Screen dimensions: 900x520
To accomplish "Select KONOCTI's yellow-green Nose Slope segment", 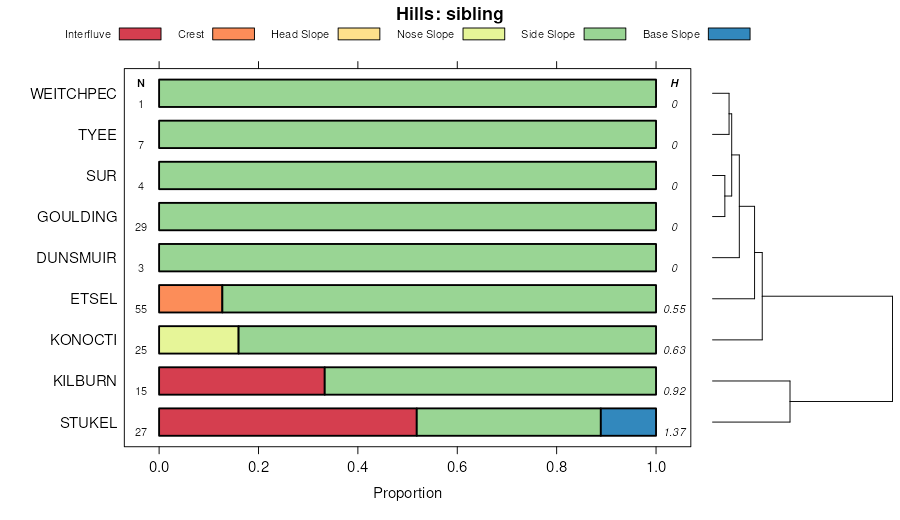I will (x=198, y=340).
